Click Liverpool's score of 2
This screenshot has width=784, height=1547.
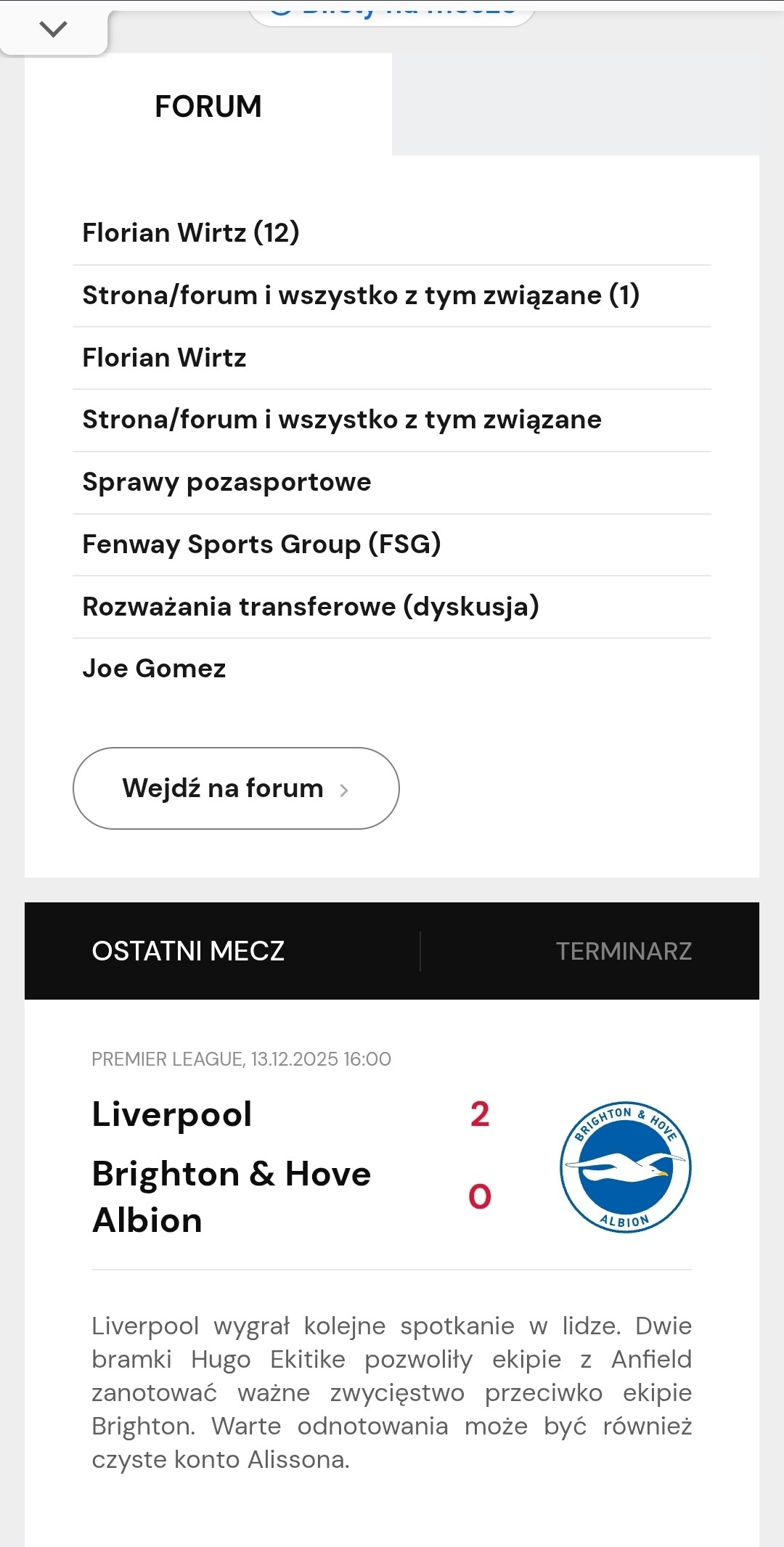tap(480, 1114)
